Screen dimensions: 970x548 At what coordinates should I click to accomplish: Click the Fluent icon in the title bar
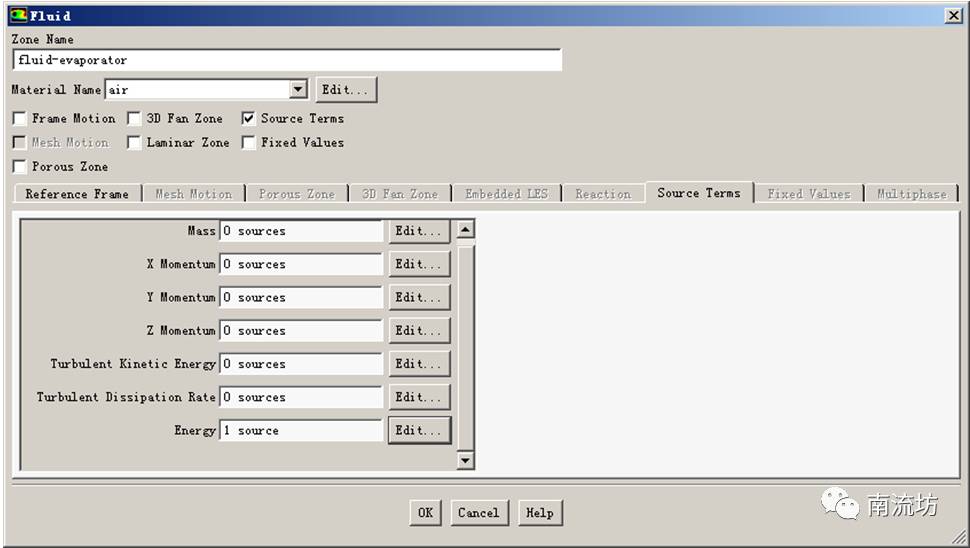coord(19,15)
